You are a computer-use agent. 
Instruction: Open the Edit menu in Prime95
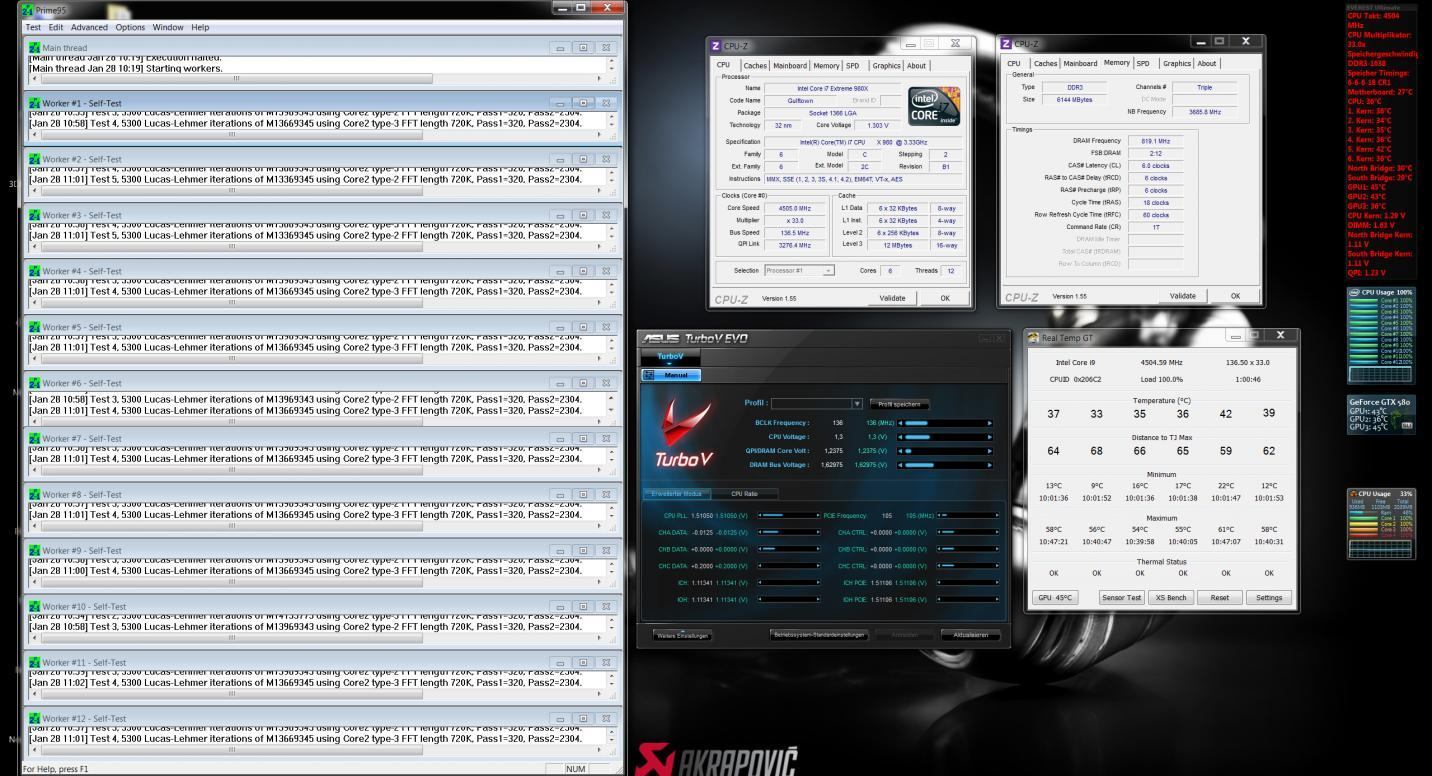58,27
